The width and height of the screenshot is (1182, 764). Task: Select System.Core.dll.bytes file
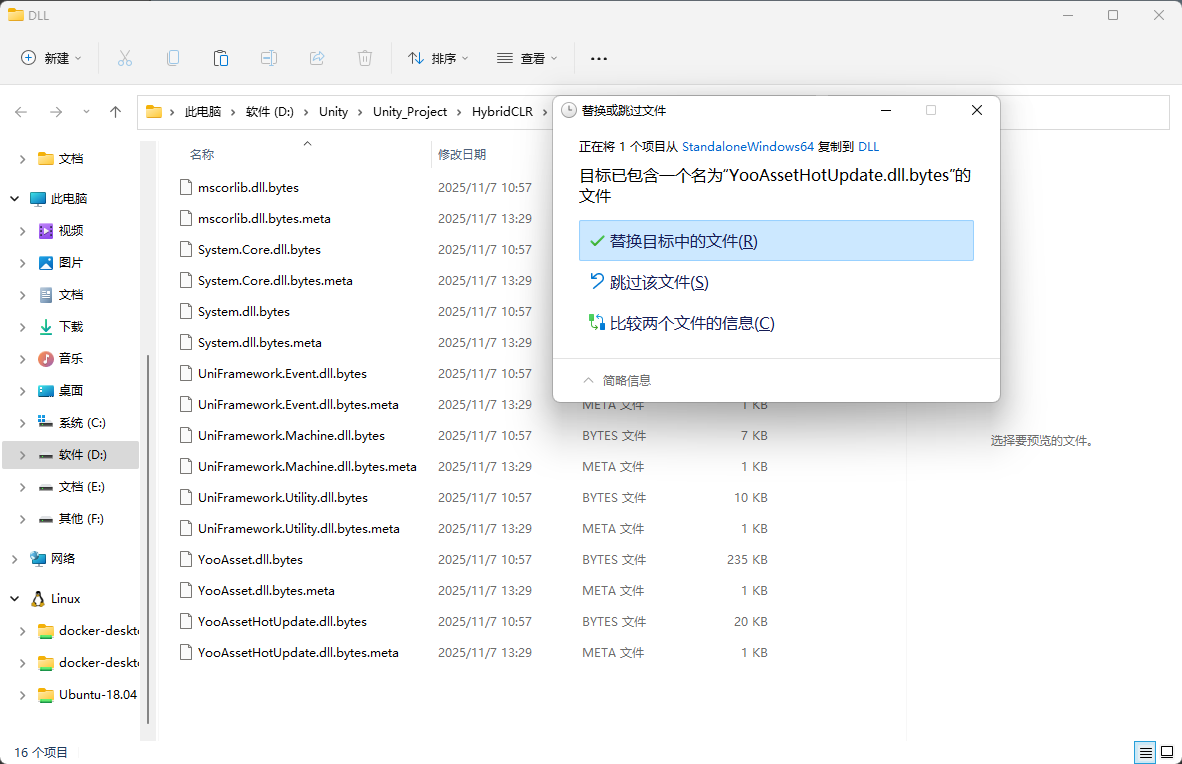tap(259, 249)
